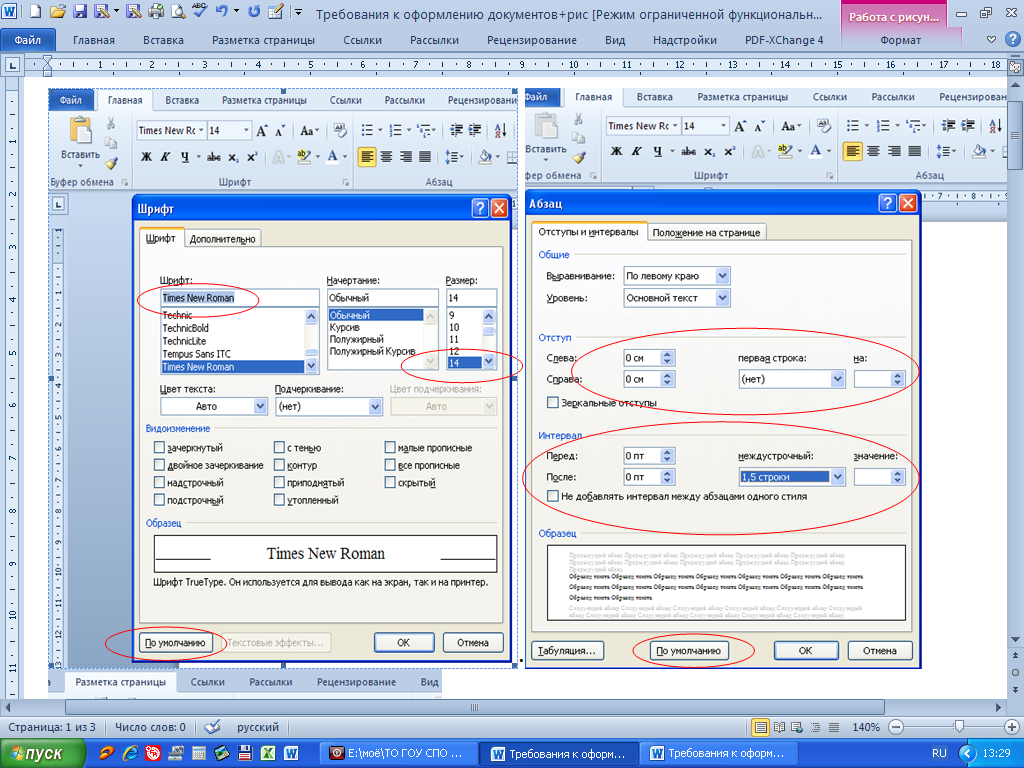Open the Подчеркивание dropdown in the Шрифт dialog
The width and height of the screenshot is (1024, 768).
tap(375, 406)
